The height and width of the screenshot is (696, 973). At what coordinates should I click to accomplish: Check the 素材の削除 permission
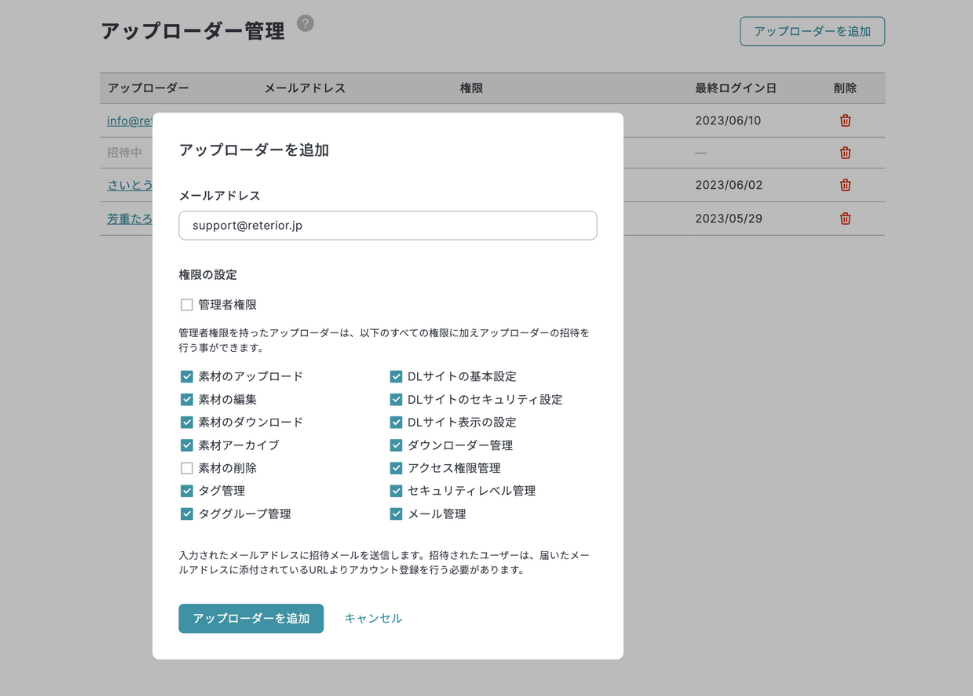[x=187, y=468]
